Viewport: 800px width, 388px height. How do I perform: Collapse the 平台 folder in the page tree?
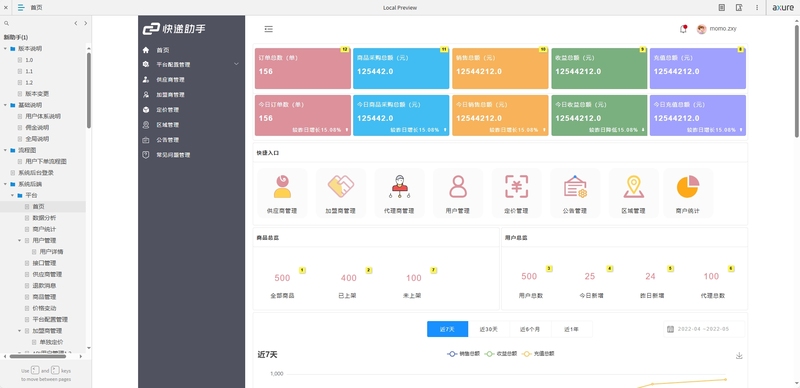13,195
